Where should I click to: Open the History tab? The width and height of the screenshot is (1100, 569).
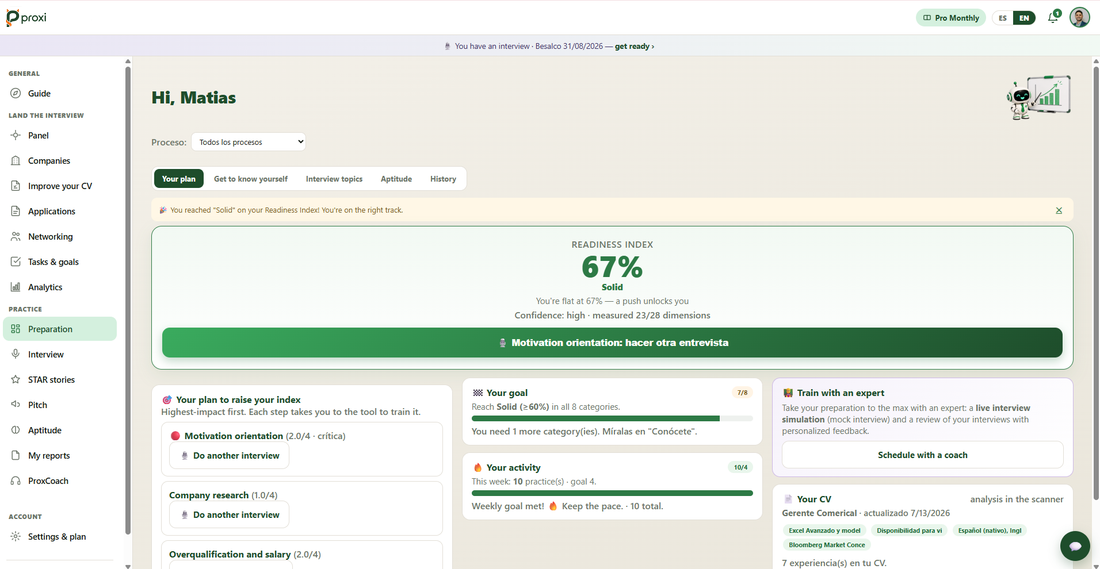tap(443, 179)
